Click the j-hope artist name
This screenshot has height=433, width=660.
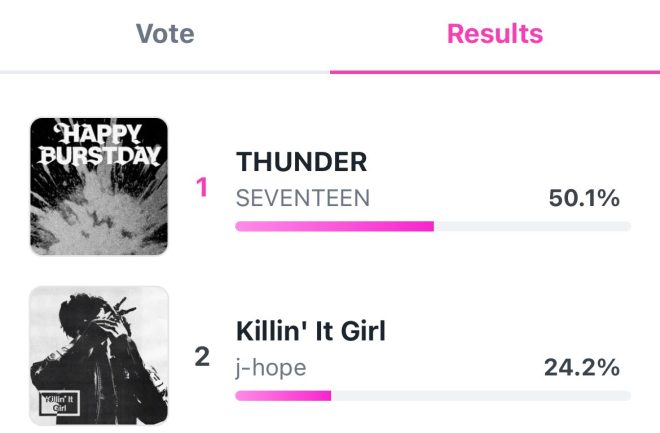[271, 368]
